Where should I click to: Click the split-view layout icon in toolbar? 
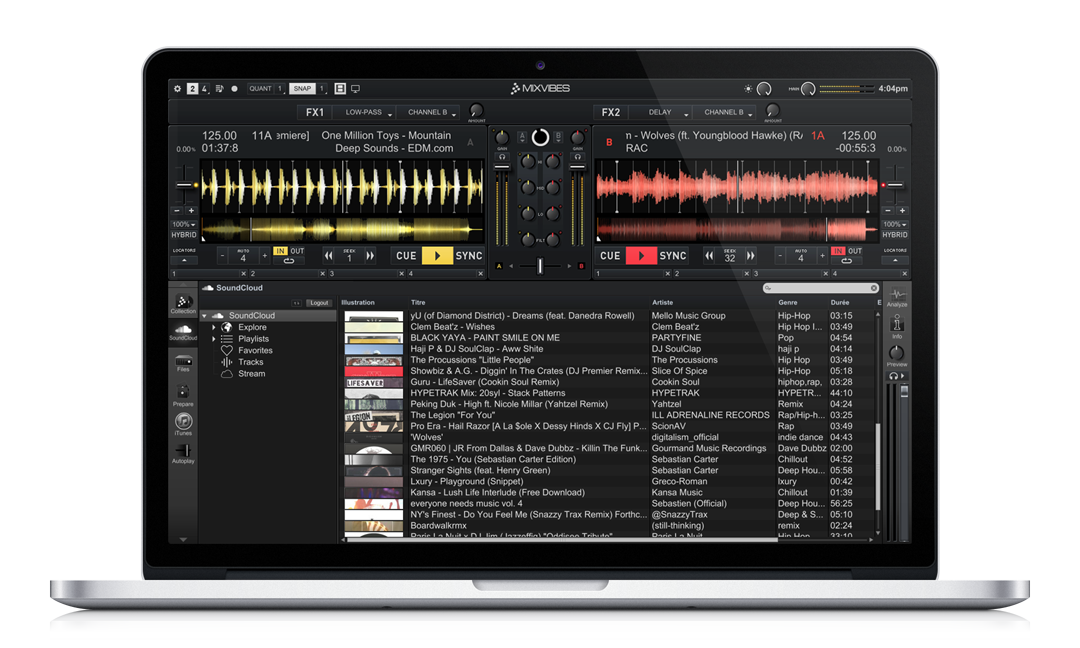click(x=340, y=89)
